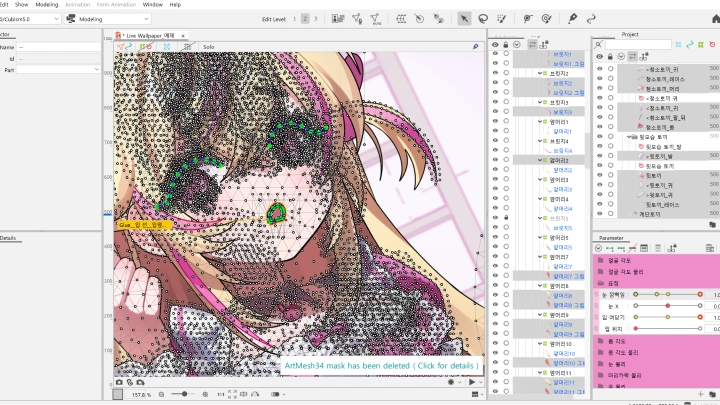Image resolution: width=720 pixels, height=405 pixels.
Task: Select the Lasso selection tool
Action: (483, 19)
